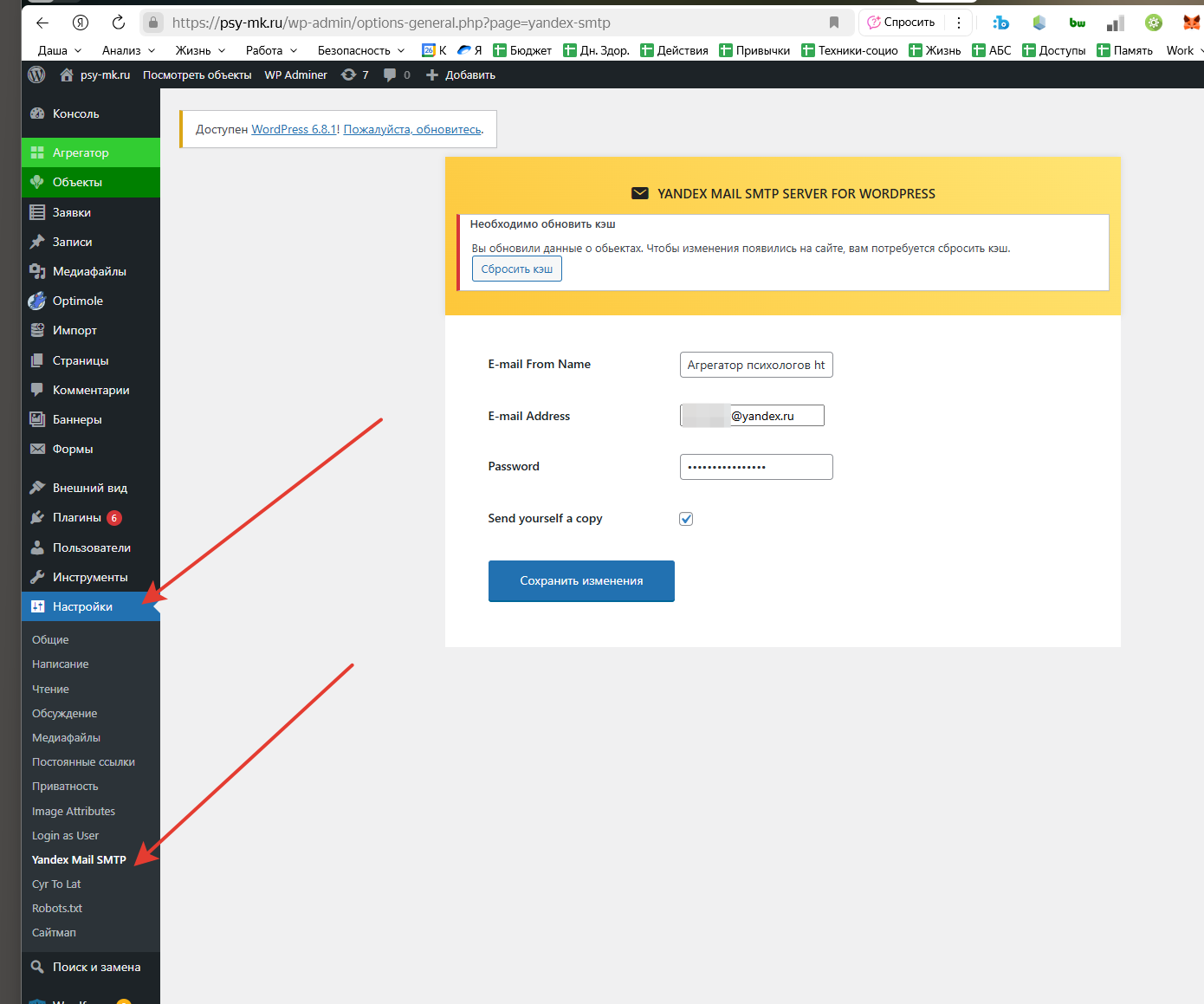
Task: Uncheck the Send yourself a copy checkbox
Action: tap(686, 519)
